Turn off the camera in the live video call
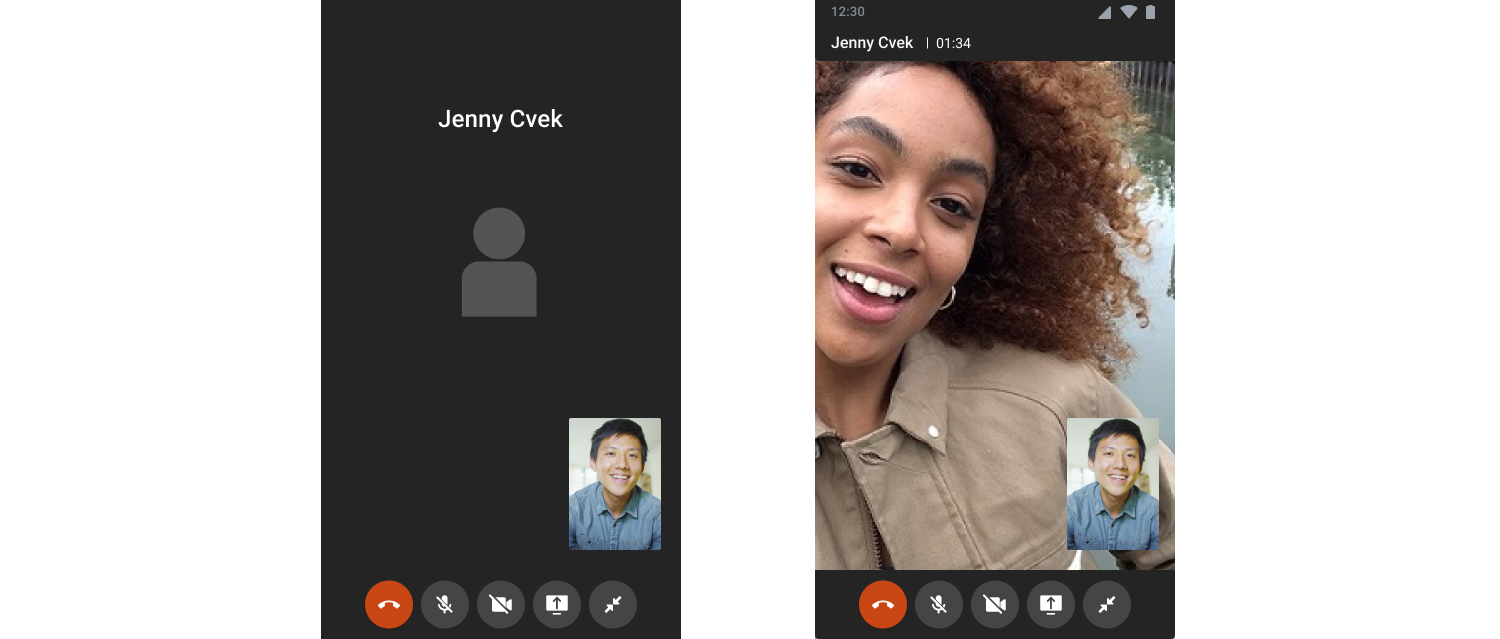The height and width of the screenshot is (639, 1500). coord(995,605)
